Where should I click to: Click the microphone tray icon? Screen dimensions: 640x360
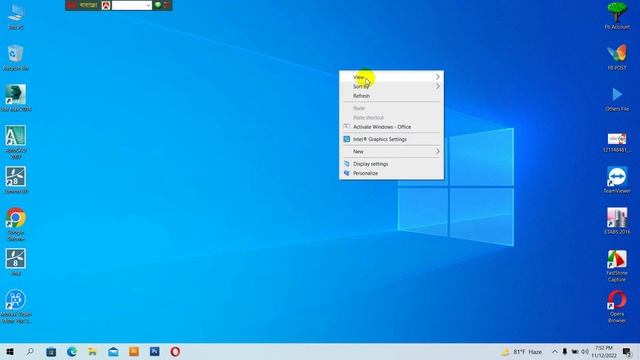[x=565, y=351]
